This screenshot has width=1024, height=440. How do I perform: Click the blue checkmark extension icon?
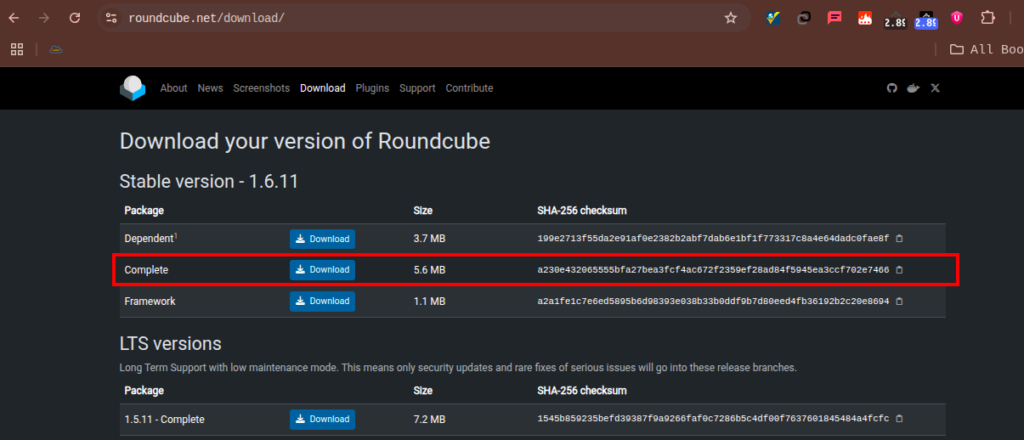point(774,18)
